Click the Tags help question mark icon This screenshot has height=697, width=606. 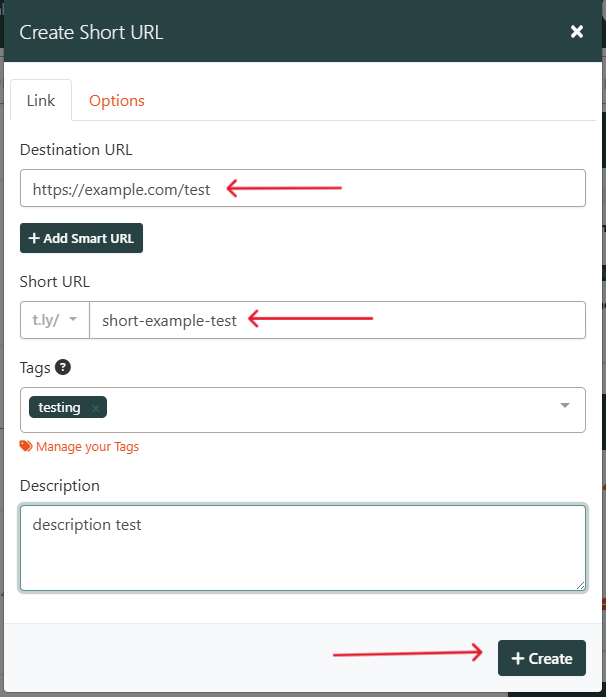63,367
